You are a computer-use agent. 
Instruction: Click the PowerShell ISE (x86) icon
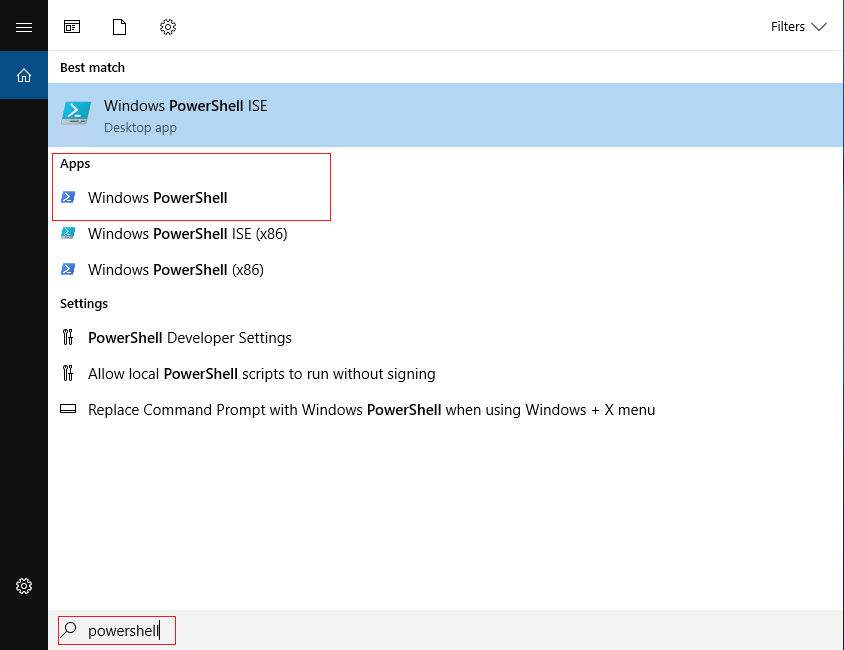click(68, 234)
